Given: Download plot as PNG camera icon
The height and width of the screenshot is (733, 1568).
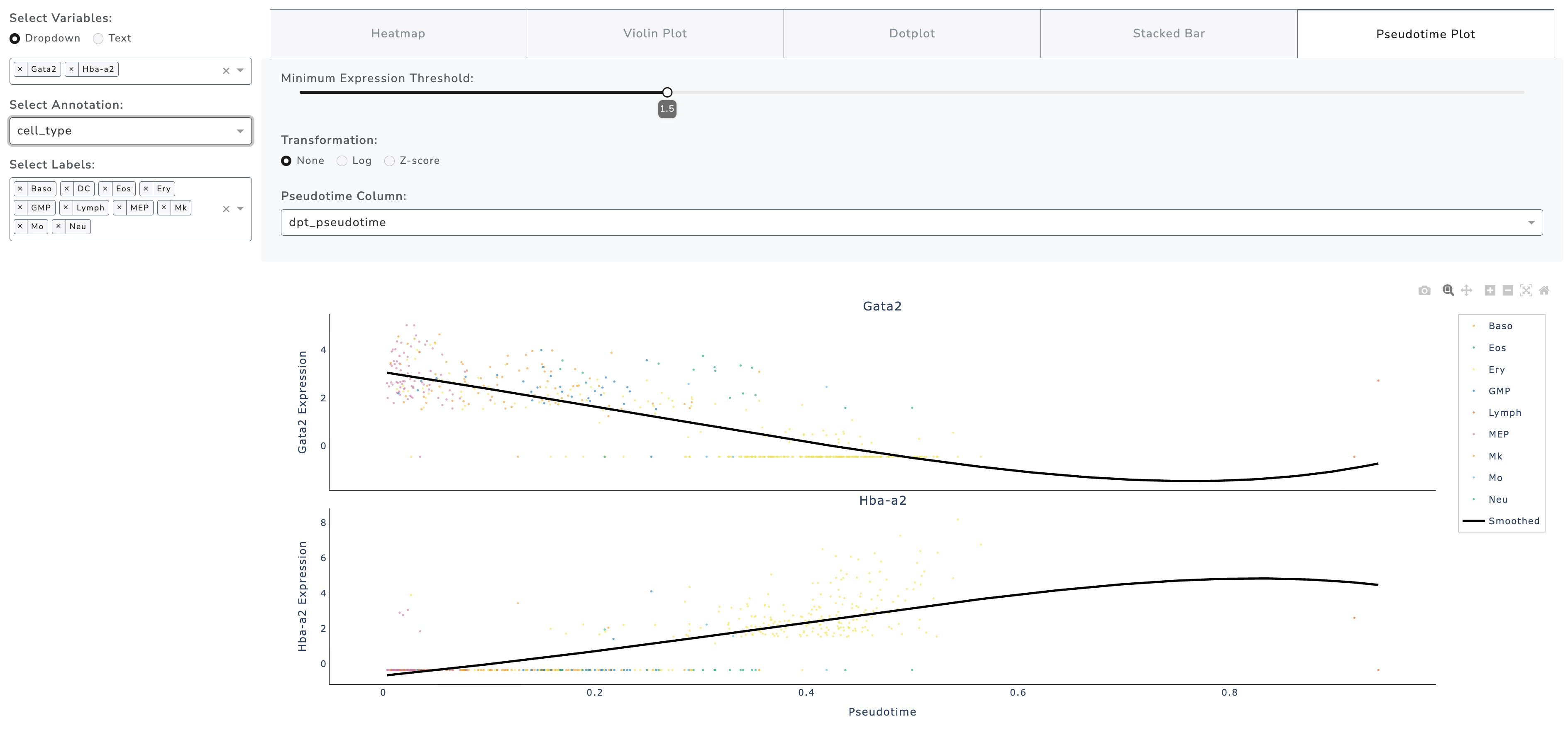Looking at the screenshot, I should click(1424, 291).
